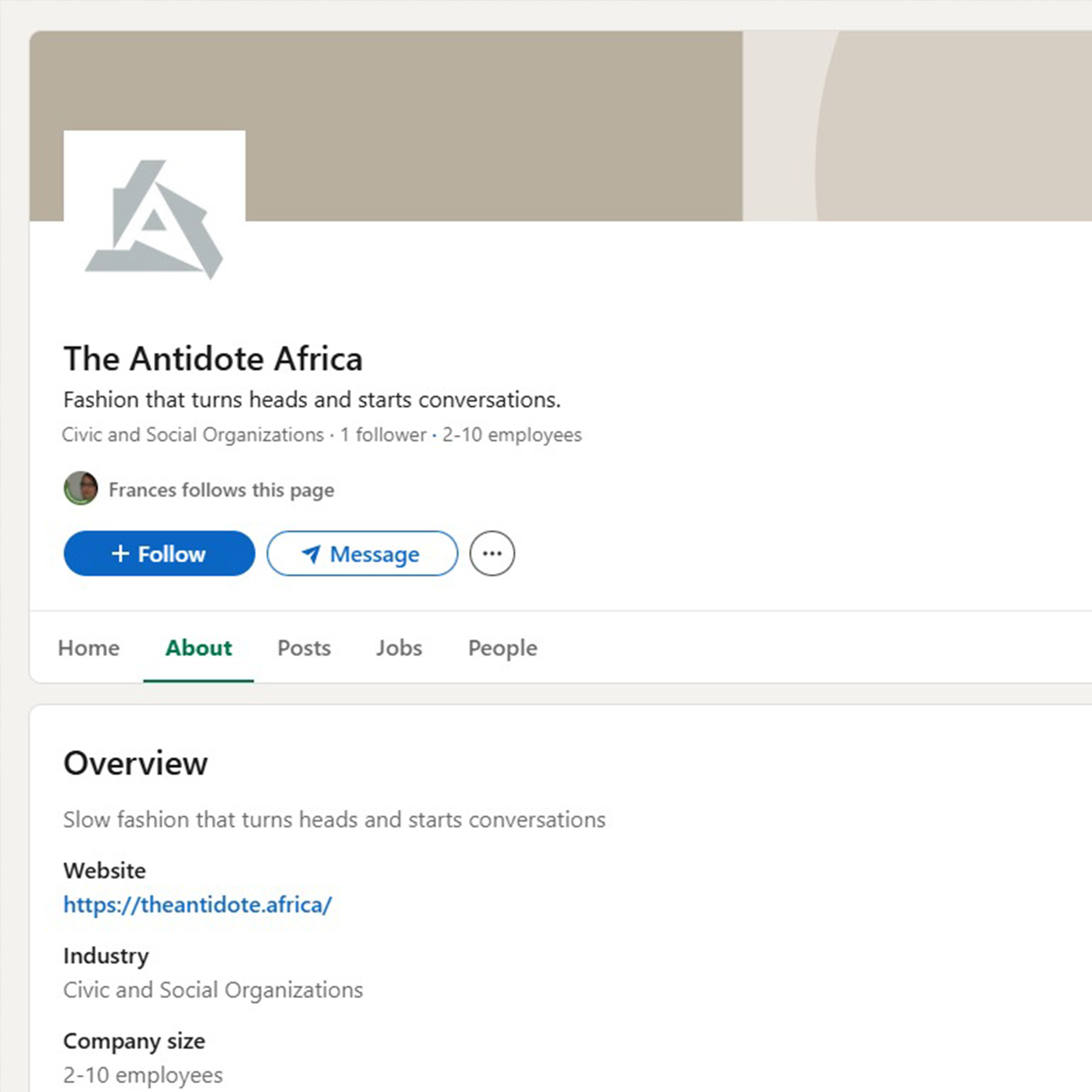Open the Posts tab
1092x1092 pixels.
[x=304, y=648]
